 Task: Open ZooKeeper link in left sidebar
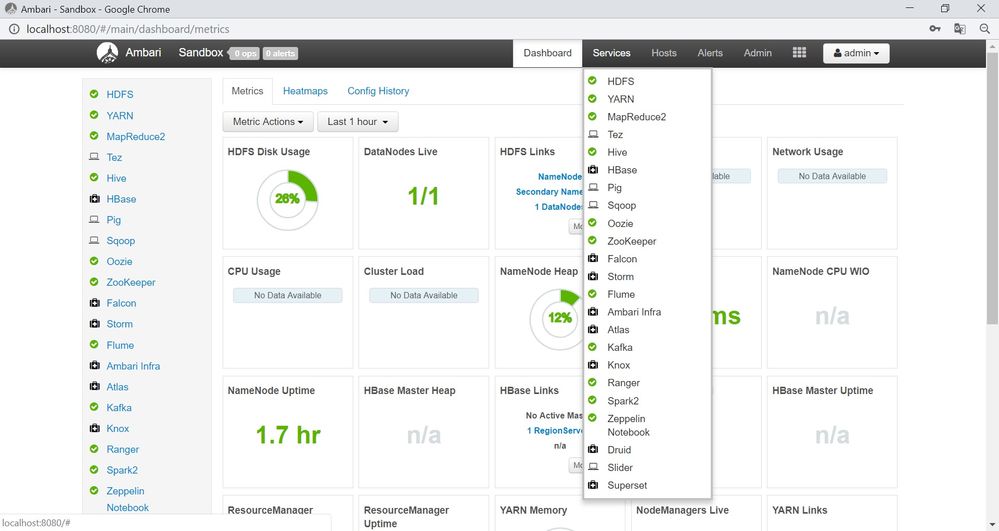131,282
